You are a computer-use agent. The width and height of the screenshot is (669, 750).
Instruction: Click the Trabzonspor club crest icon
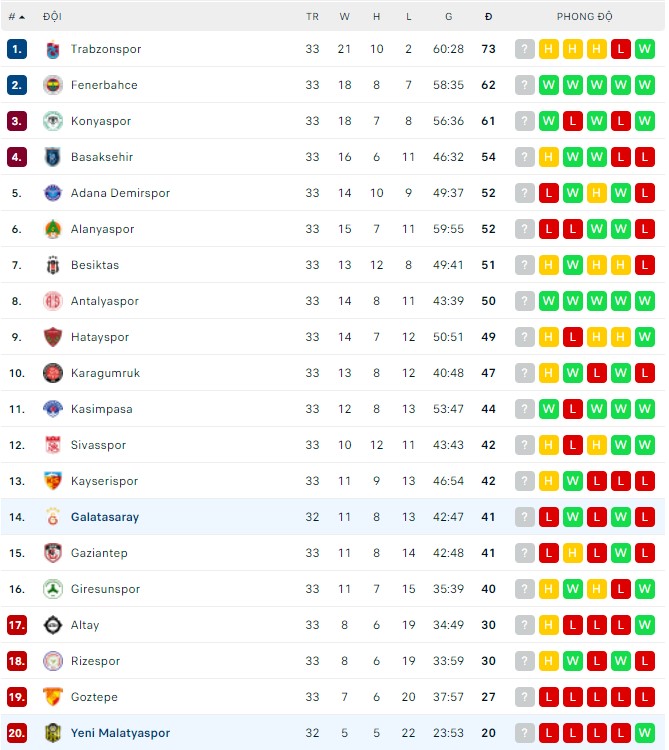(53, 49)
